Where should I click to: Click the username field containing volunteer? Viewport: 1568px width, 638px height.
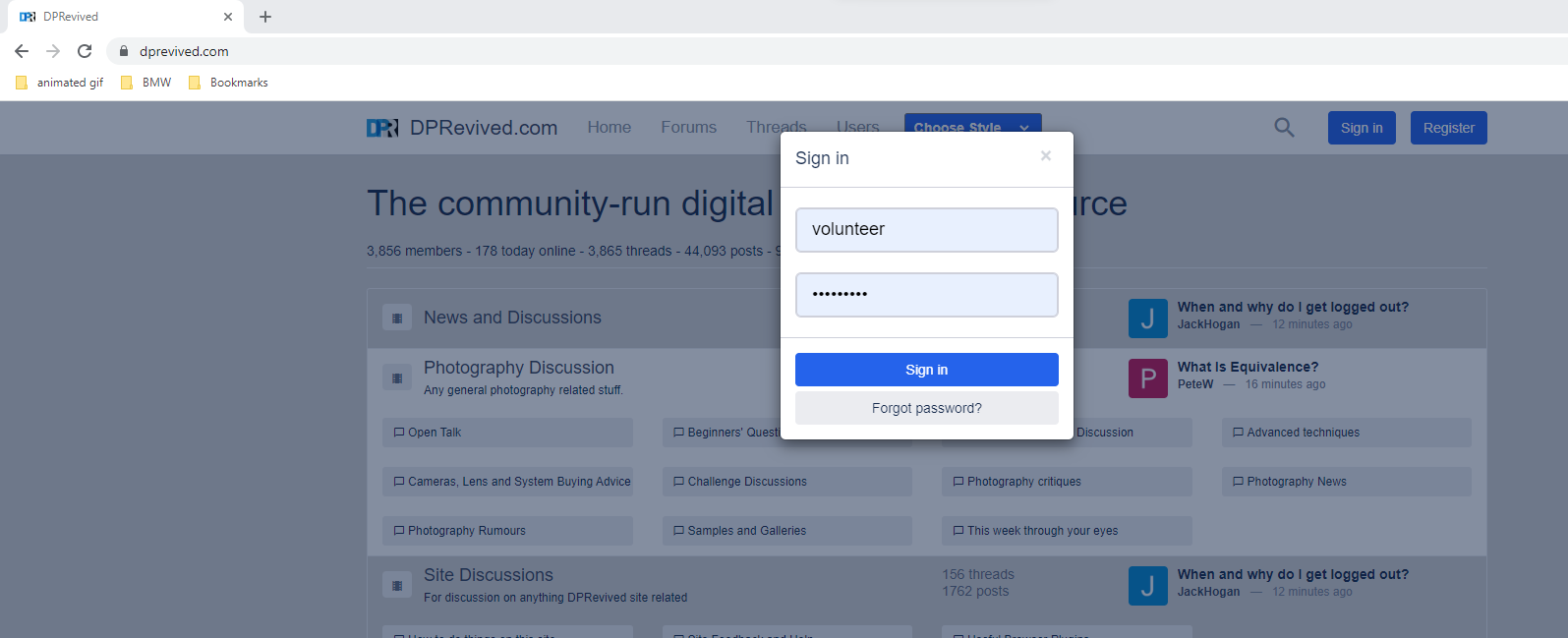927,230
